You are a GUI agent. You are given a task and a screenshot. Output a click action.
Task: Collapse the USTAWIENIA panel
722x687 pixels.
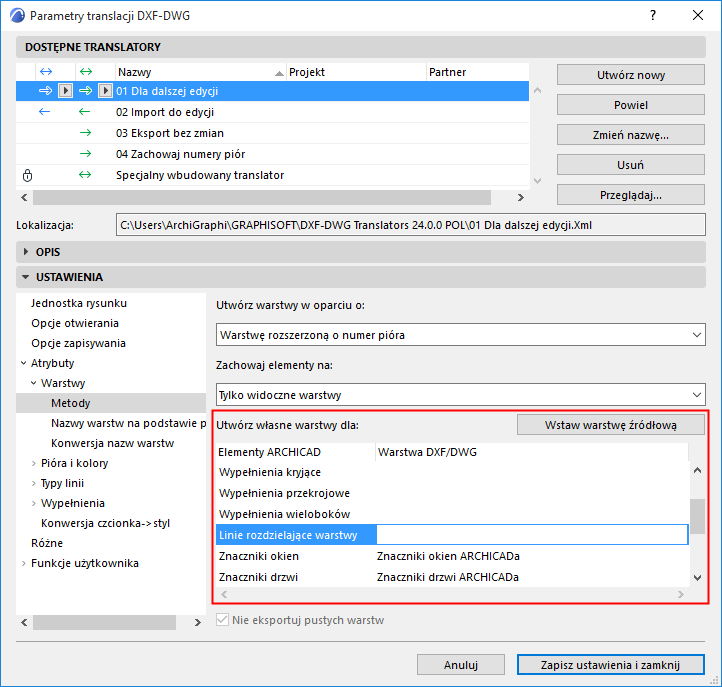[x=26, y=277]
